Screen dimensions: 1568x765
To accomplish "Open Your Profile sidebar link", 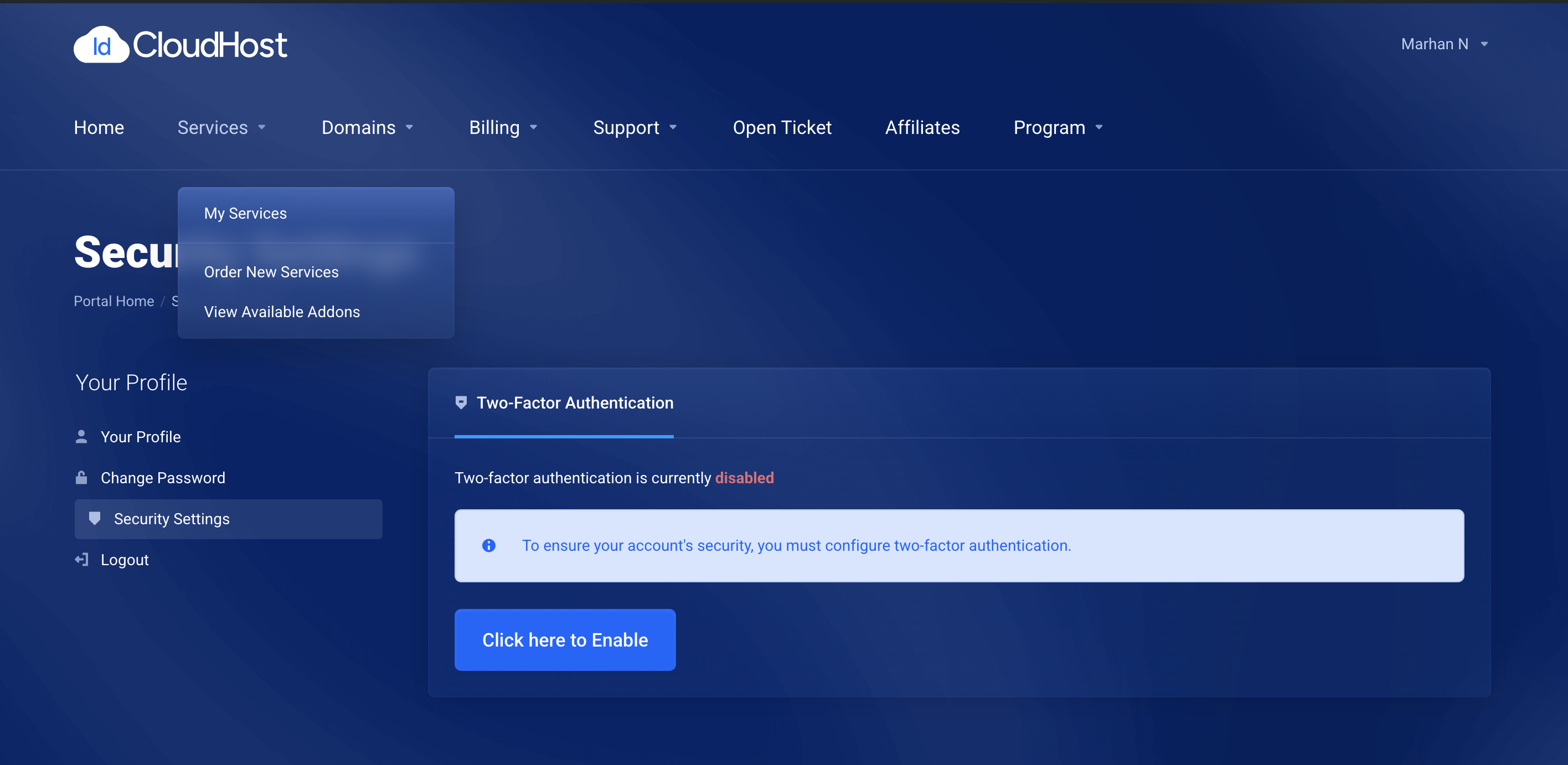I will click(x=140, y=436).
